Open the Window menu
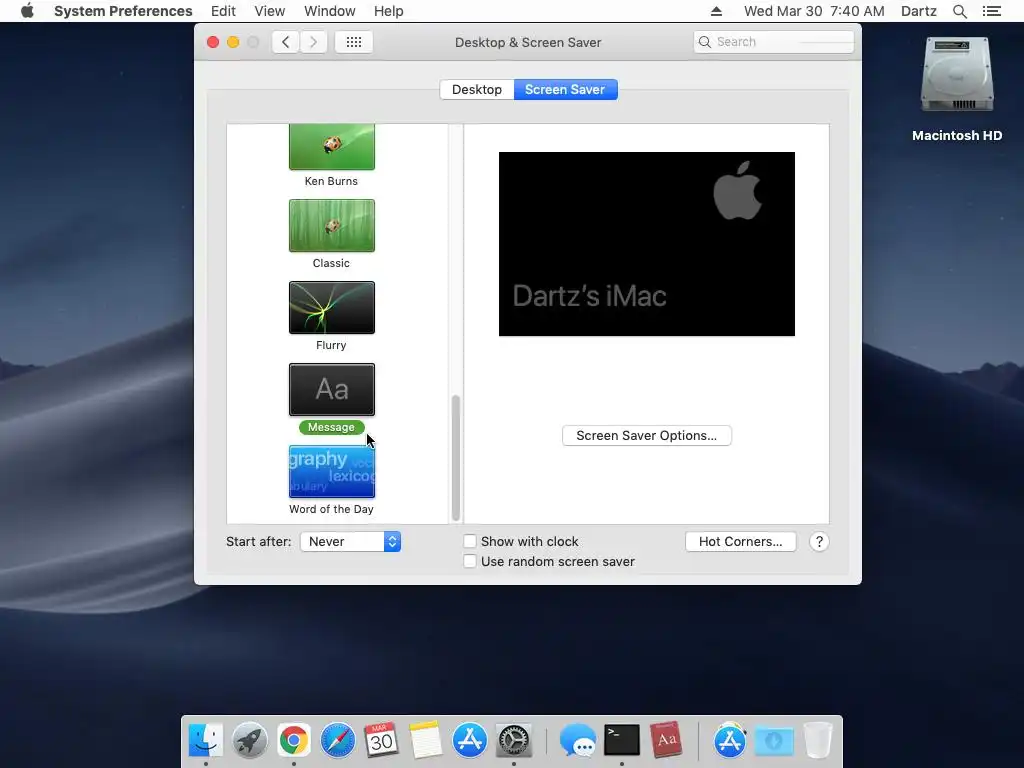Viewport: 1024px width, 768px height. click(x=330, y=11)
